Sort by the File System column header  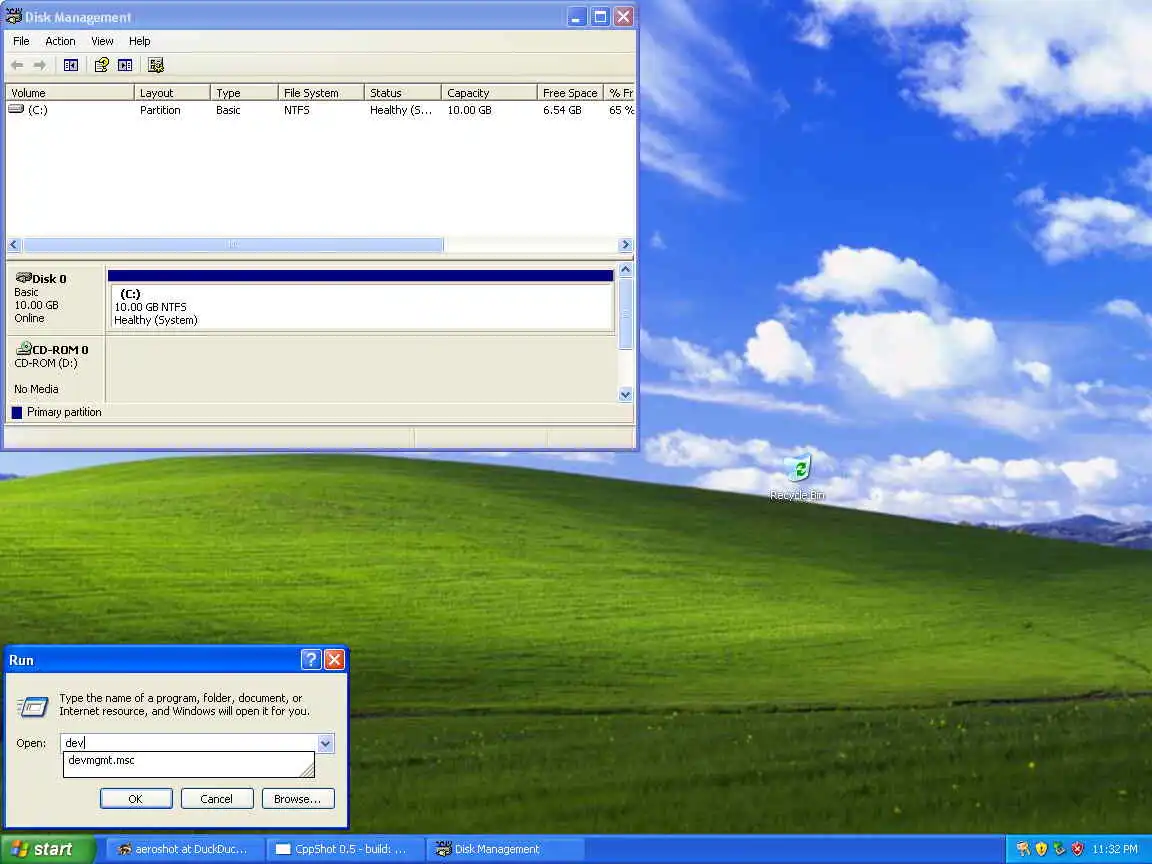pyautogui.click(x=321, y=93)
